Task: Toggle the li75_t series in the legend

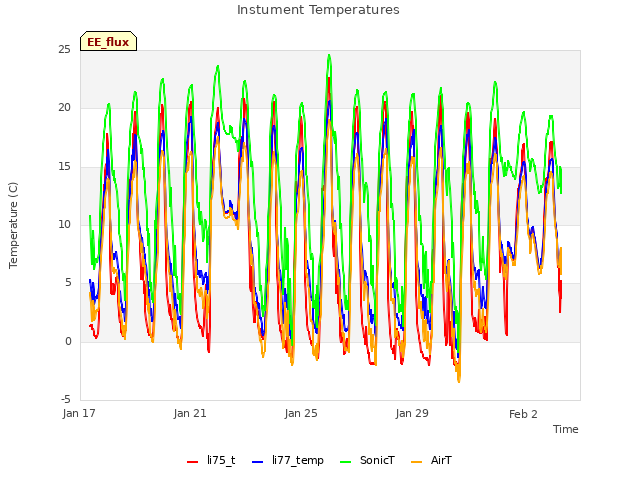Action: click(211, 460)
